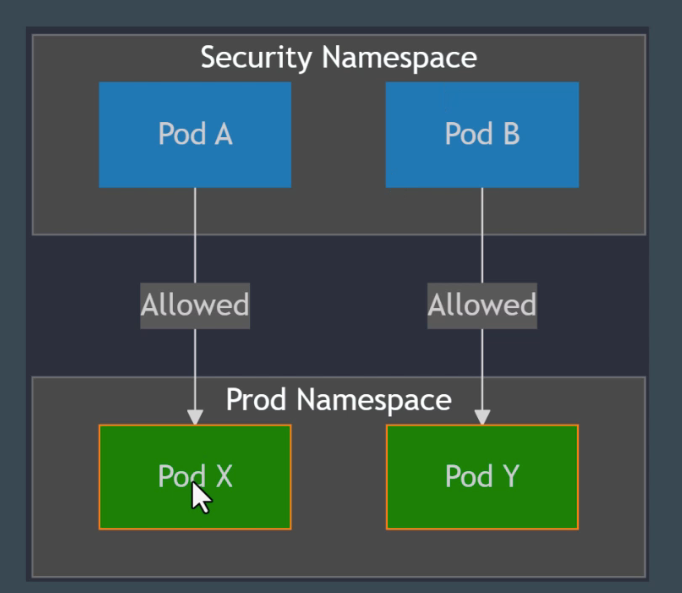682x593 pixels.
Task: Click the Security Namespace title text
Action: [338, 58]
